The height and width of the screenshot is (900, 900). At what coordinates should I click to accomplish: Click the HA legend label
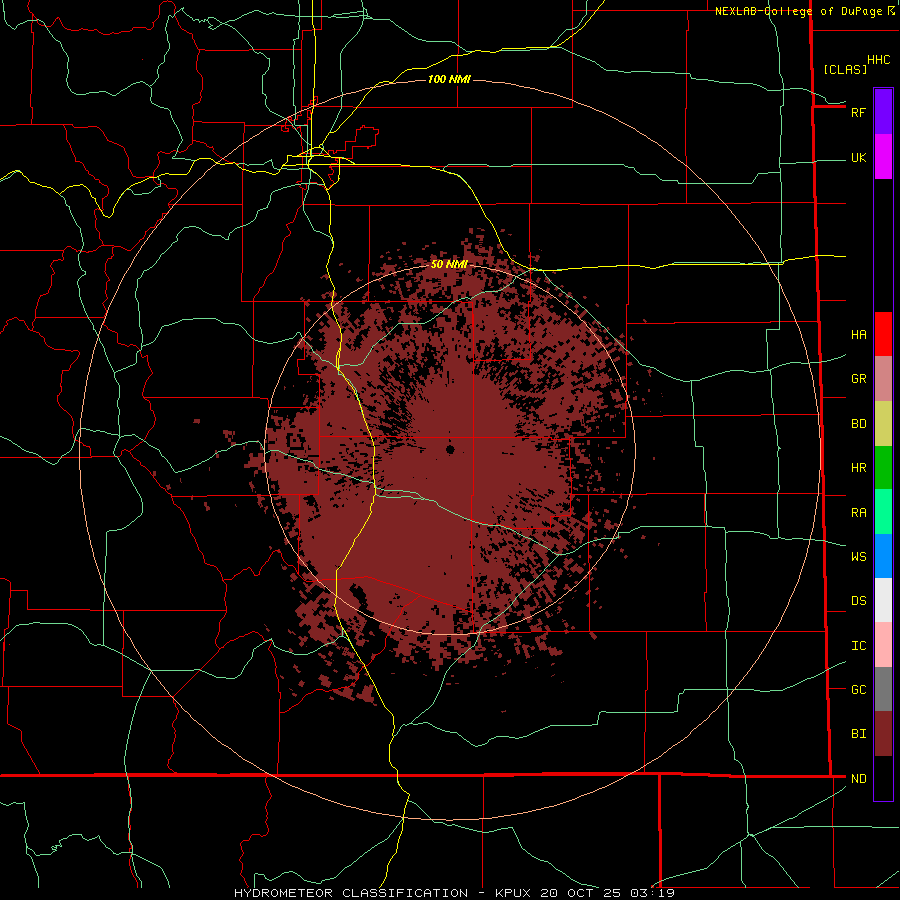click(858, 335)
